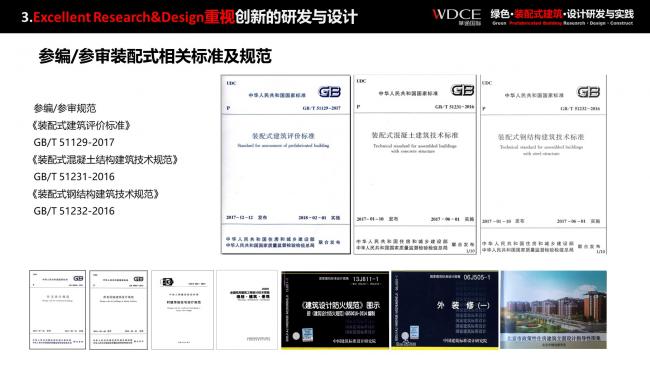Click the heading 参编/参审装配式相关标准及规范
Viewport: 650px width, 365px height.
click(155, 56)
